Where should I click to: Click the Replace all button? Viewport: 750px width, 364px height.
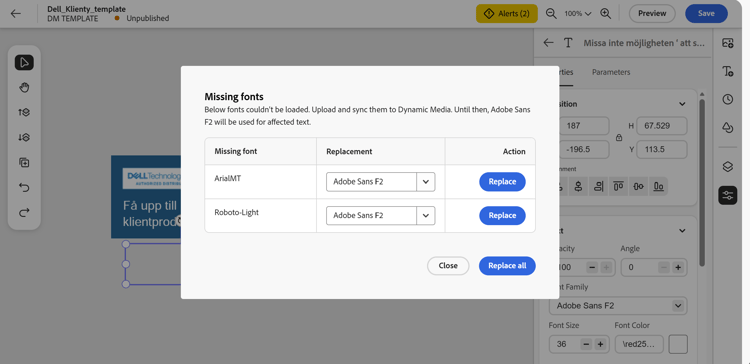click(x=507, y=266)
